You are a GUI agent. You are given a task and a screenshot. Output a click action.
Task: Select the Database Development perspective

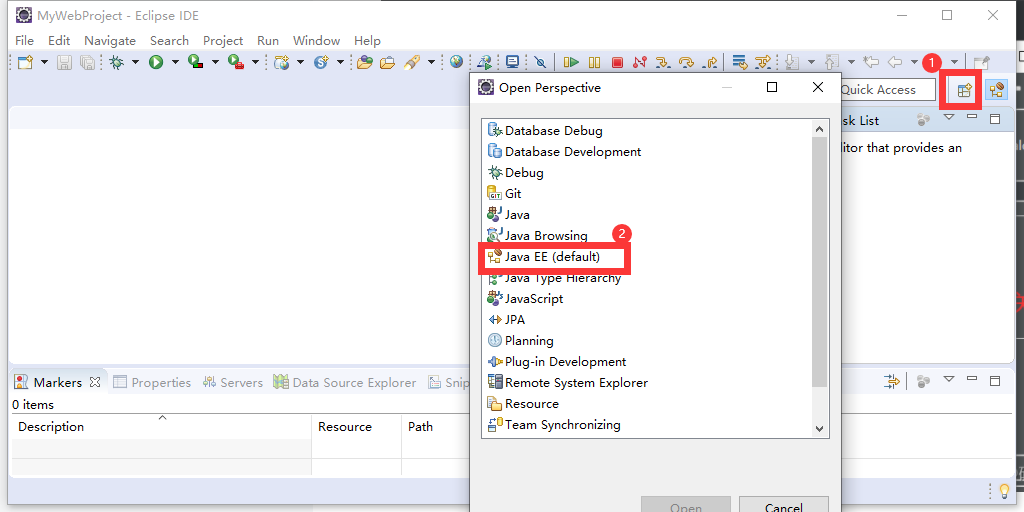[x=564, y=152]
